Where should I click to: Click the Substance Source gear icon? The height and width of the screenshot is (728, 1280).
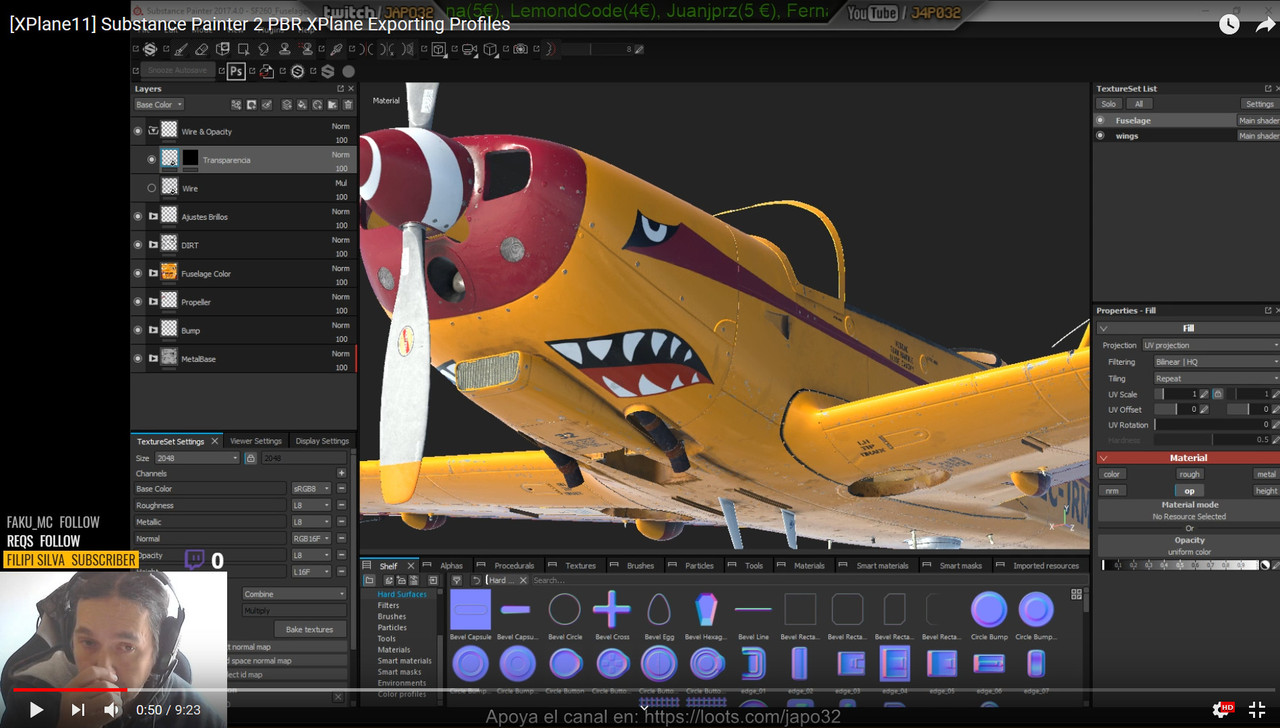[297, 71]
